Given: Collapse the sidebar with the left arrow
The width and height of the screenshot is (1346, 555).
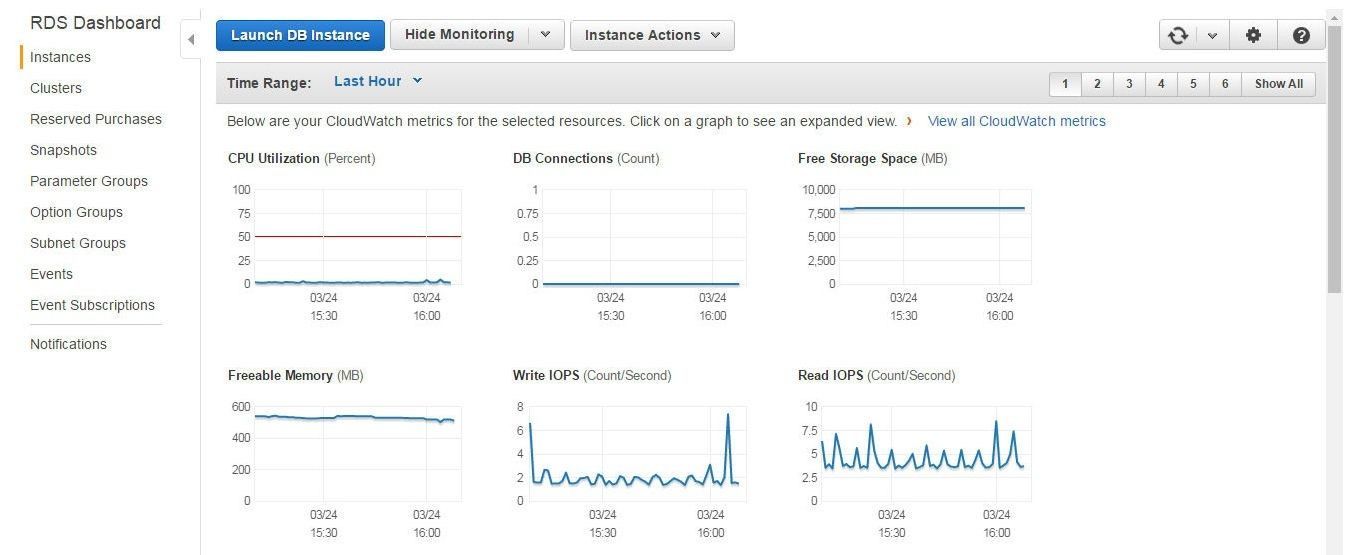Looking at the screenshot, I should (x=191, y=40).
